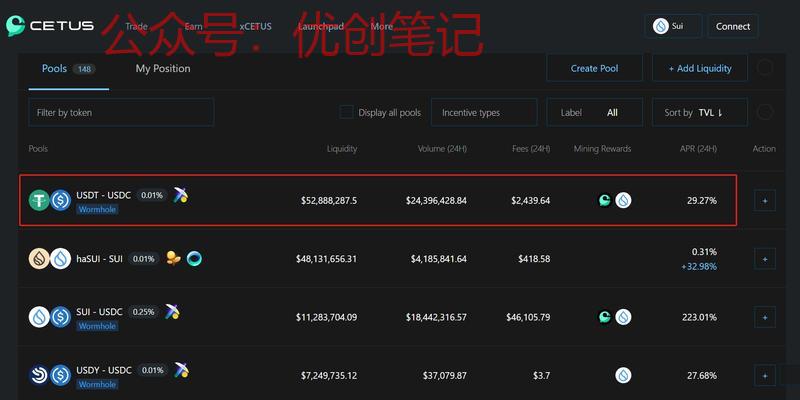Focus the Filter by token field
Screen dimensions: 800x400
pos(121,112)
